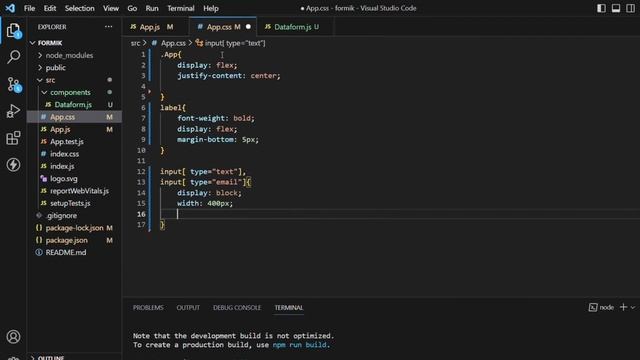Open logo.svg in the file tree
The height and width of the screenshot is (360, 640).
[74, 179]
